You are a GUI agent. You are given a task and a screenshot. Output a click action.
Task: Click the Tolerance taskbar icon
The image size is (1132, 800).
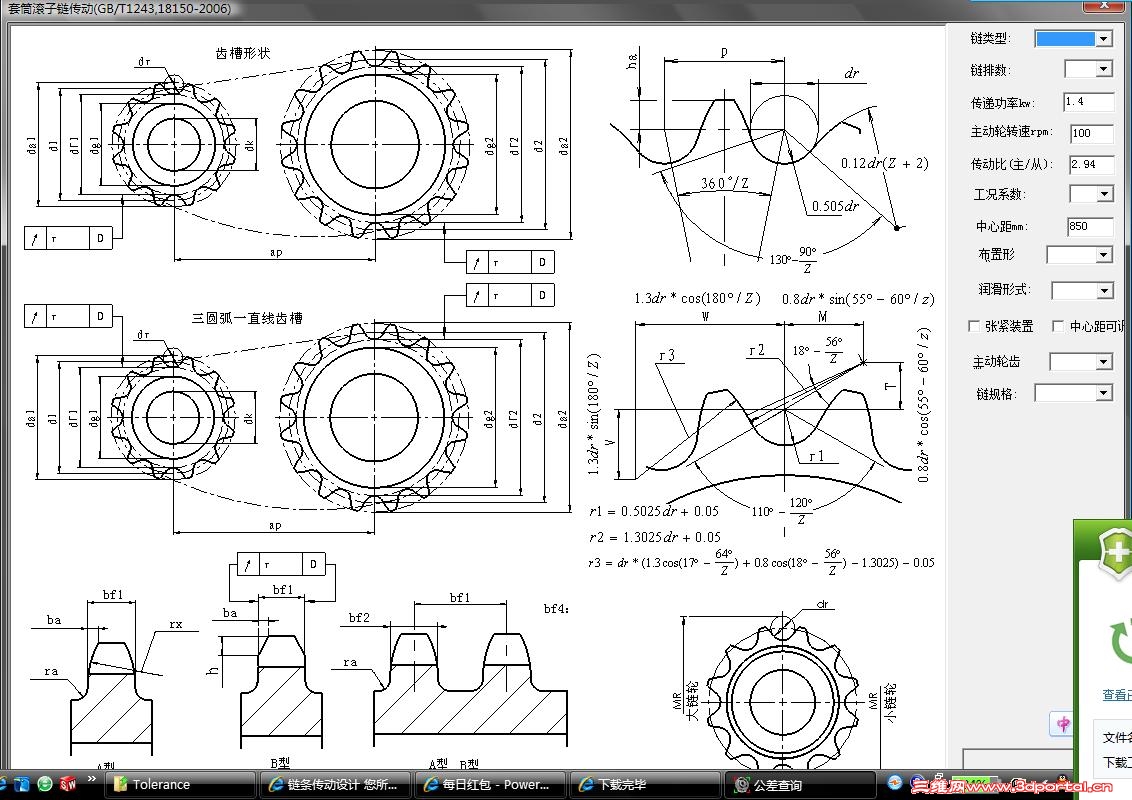point(121,784)
